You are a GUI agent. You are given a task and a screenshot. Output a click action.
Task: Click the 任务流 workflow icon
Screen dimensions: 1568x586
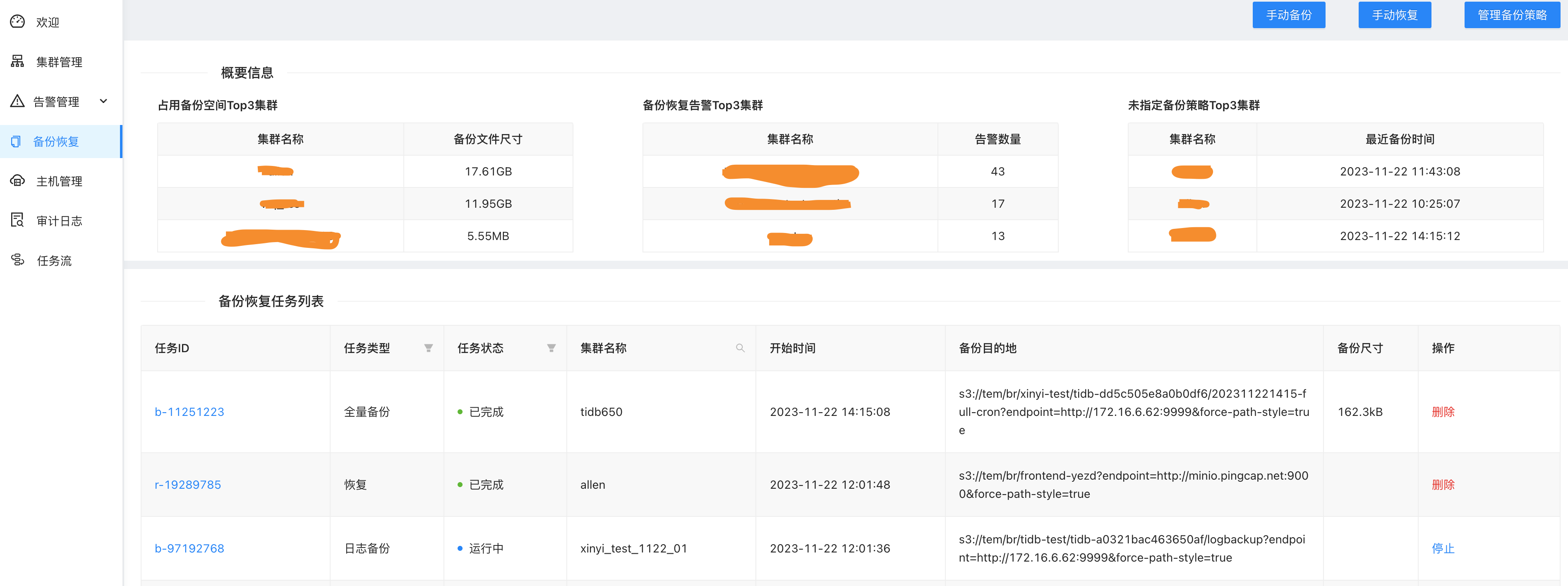click(18, 260)
